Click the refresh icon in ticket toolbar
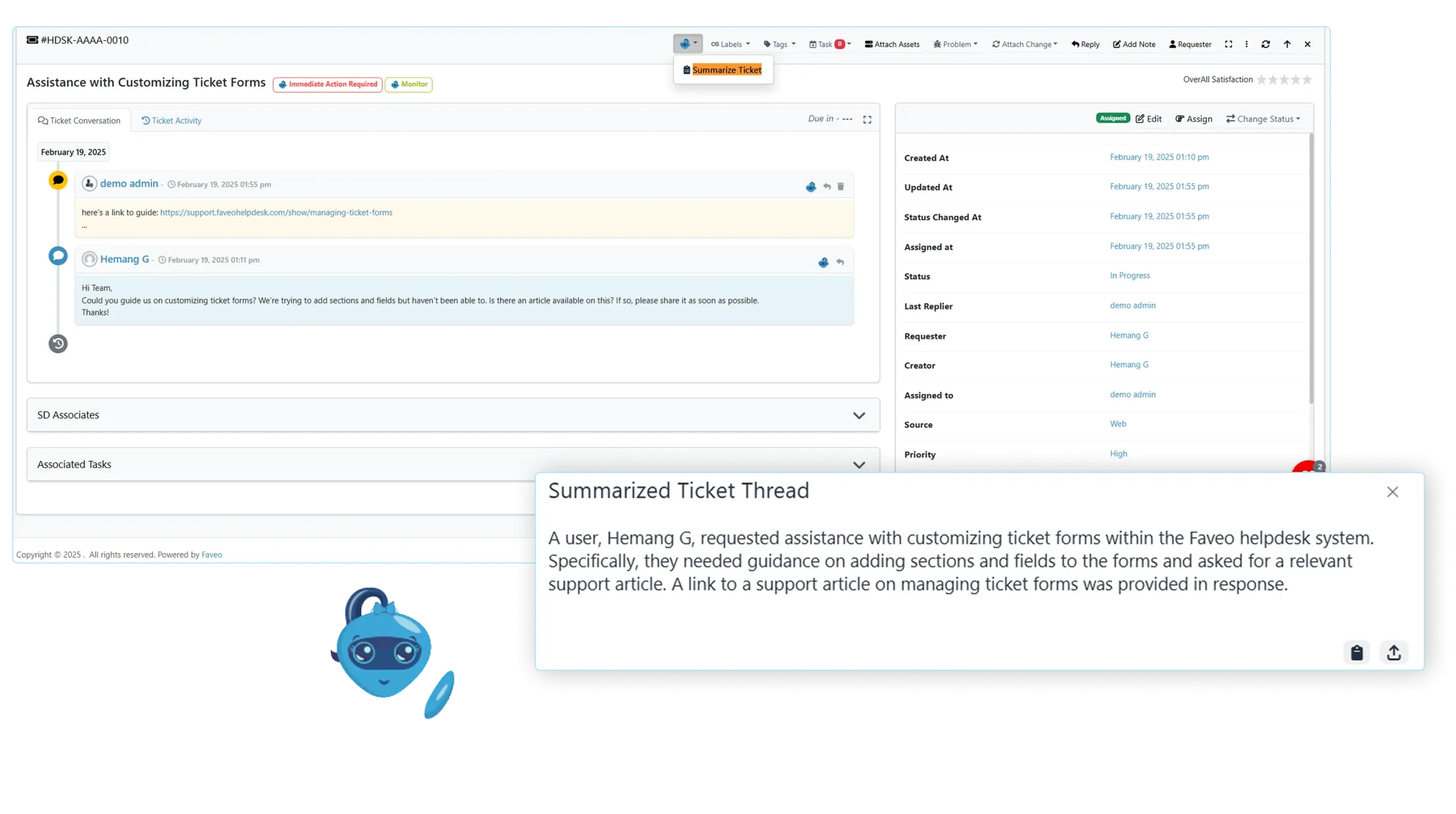Screen dimensions: 1456x814 1265,44
